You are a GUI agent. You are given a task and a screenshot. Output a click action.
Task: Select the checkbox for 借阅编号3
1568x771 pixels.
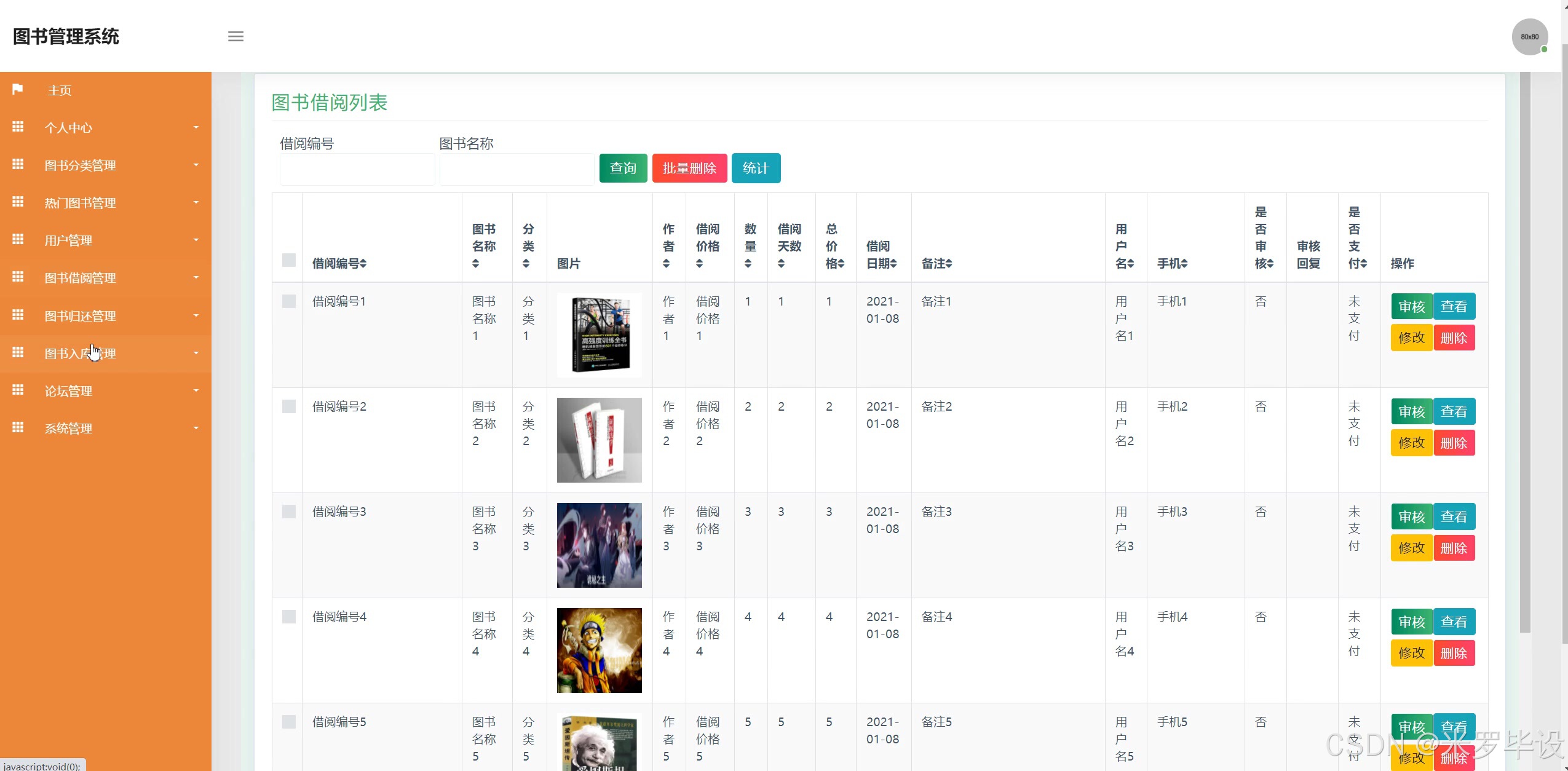click(x=288, y=512)
